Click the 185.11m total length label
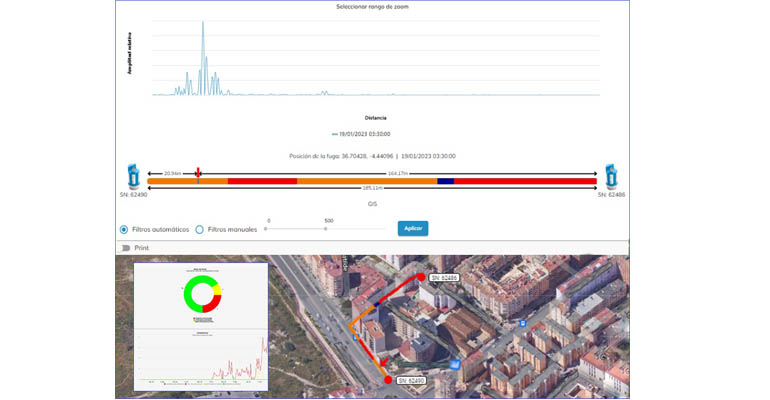Image resolution: width=770 pixels, height=400 pixels. pos(372,188)
